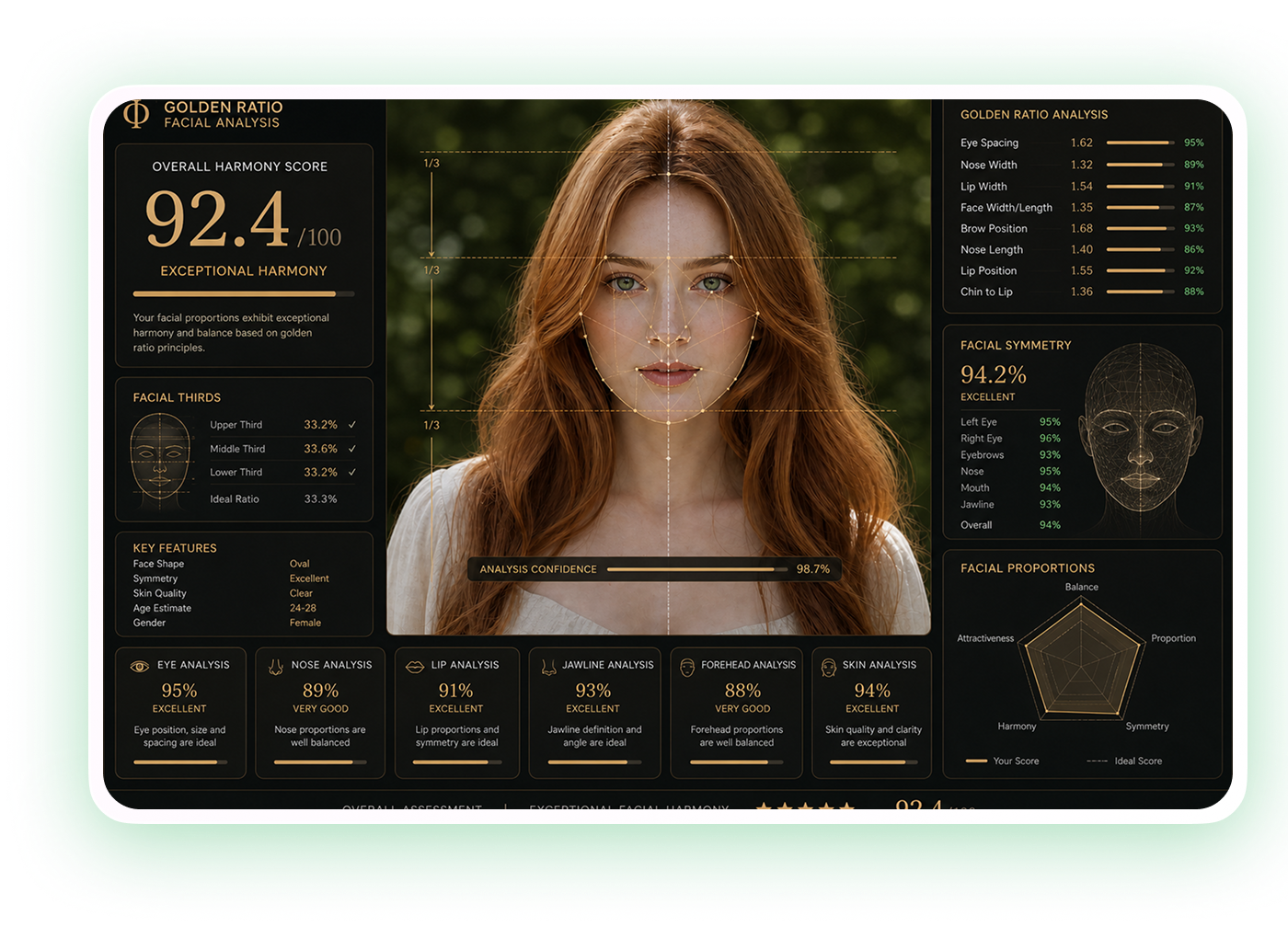Click the Ideal Ratio 33.3% value
Image resolution: width=1288 pixels, height=927 pixels.
(x=320, y=498)
